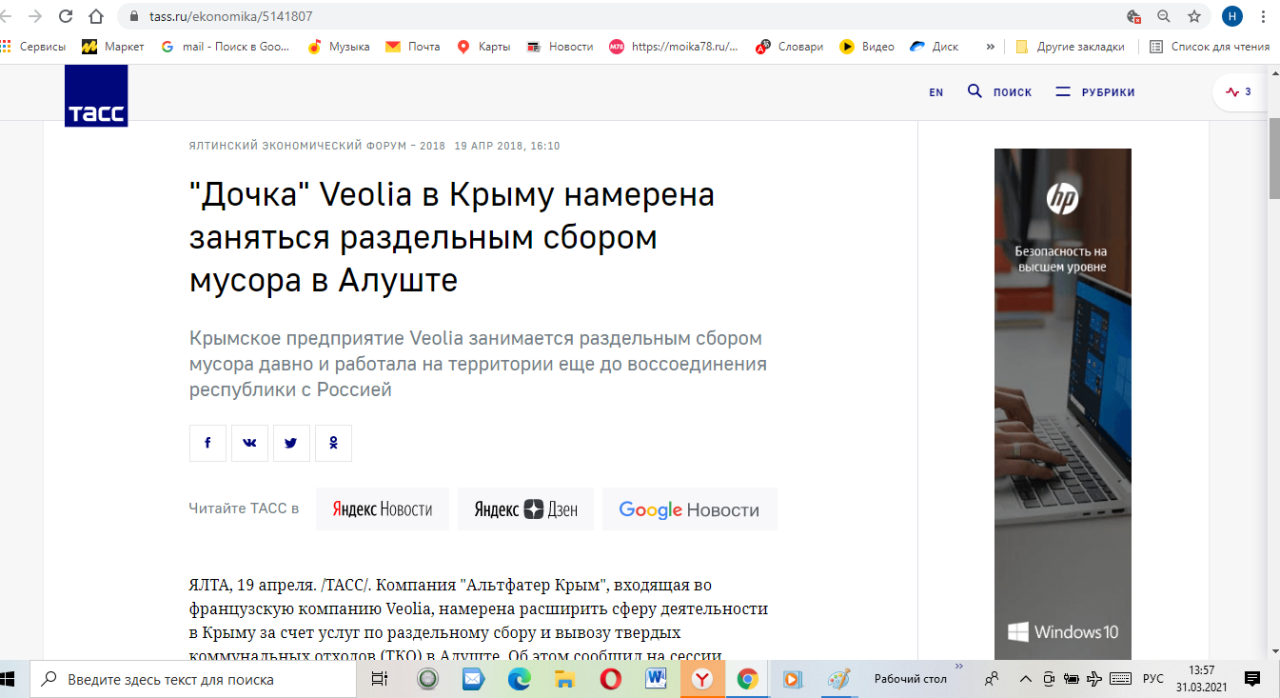
Task: Open the browser zoom control
Action: click(x=1163, y=17)
